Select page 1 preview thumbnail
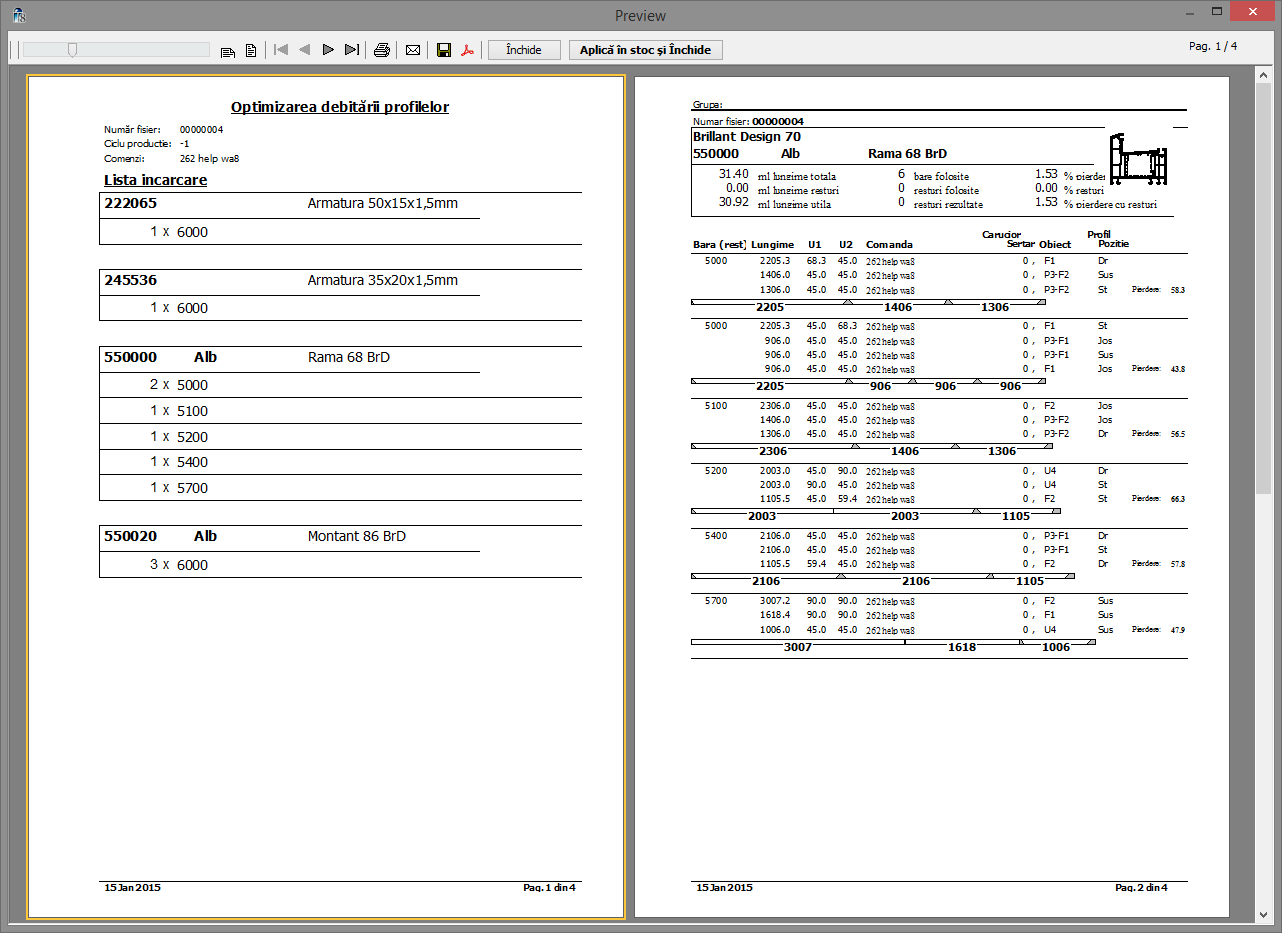The width and height of the screenshot is (1282, 933). tap(326, 497)
